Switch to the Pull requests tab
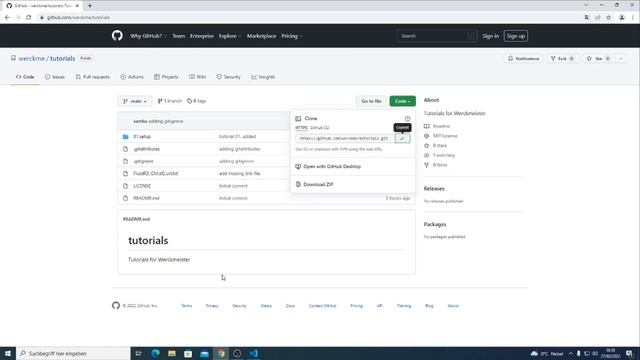The width and height of the screenshot is (640, 360). tap(93, 77)
